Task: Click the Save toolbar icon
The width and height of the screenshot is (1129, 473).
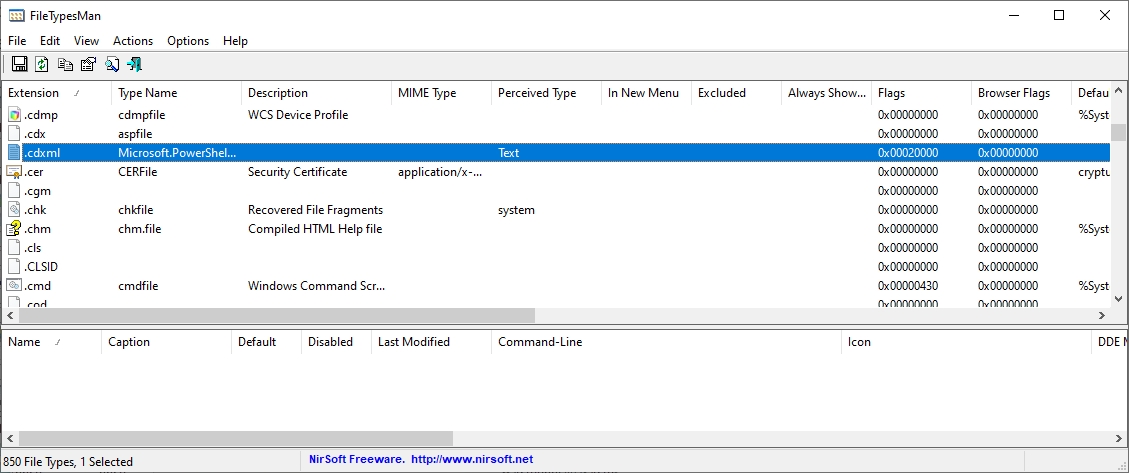Action: click(x=19, y=64)
